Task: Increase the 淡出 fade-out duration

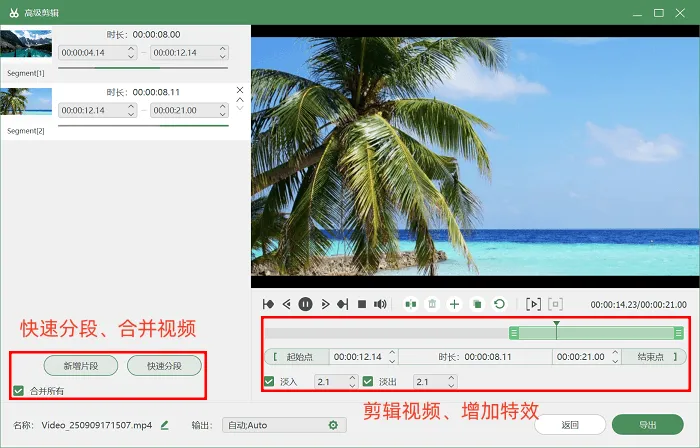Action: coord(451,378)
